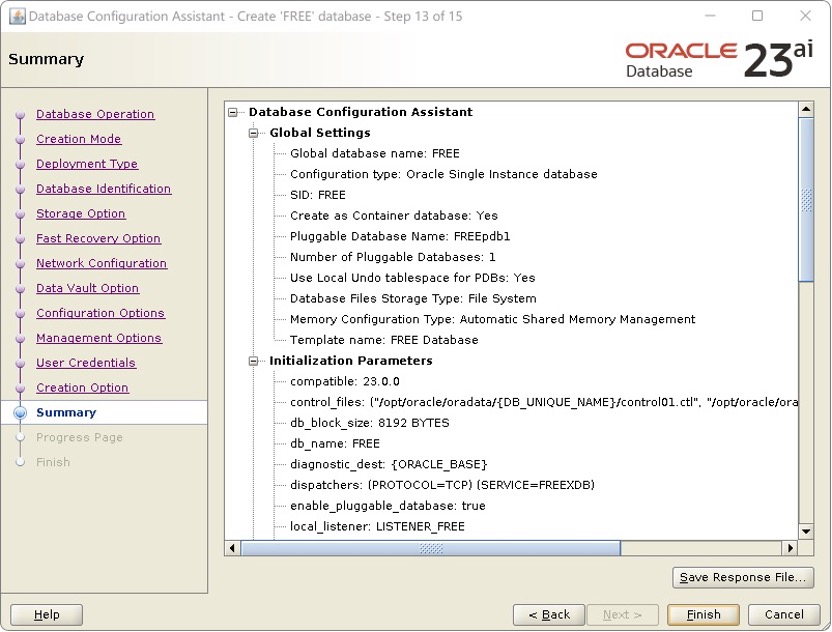
Task: Go Back to the previous step
Action: pos(549,615)
